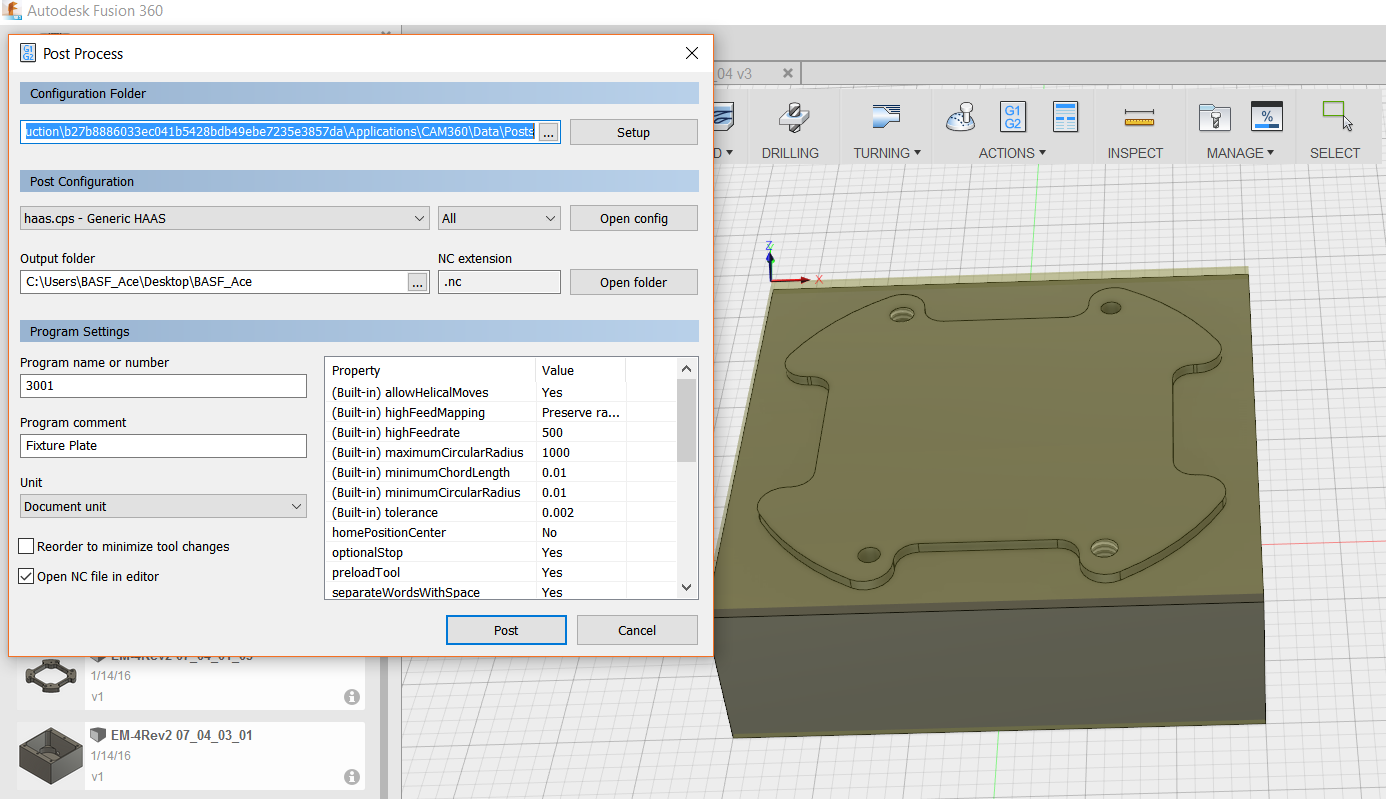Expand the MANAGE menu
Image resolution: width=1386 pixels, height=799 pixels.
1240,153
